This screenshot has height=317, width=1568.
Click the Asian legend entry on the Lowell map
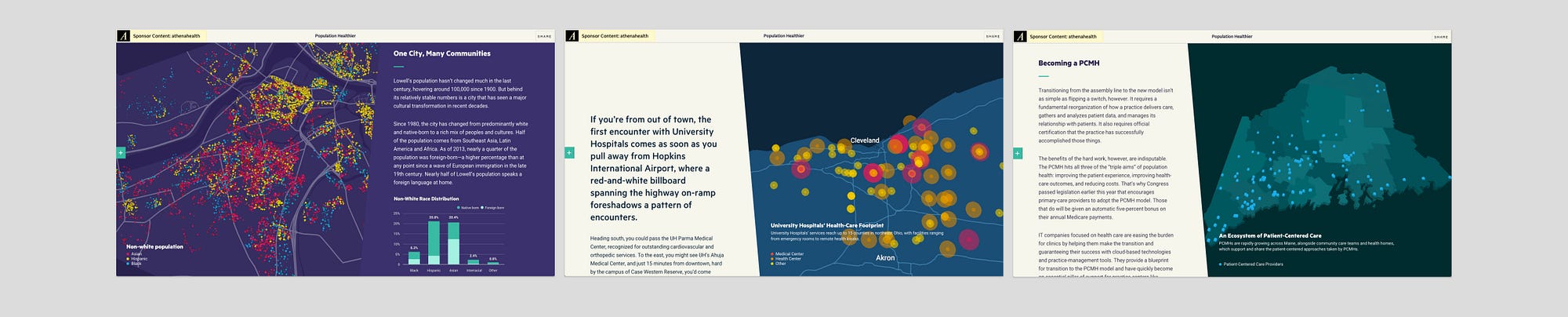pos(135,254)
